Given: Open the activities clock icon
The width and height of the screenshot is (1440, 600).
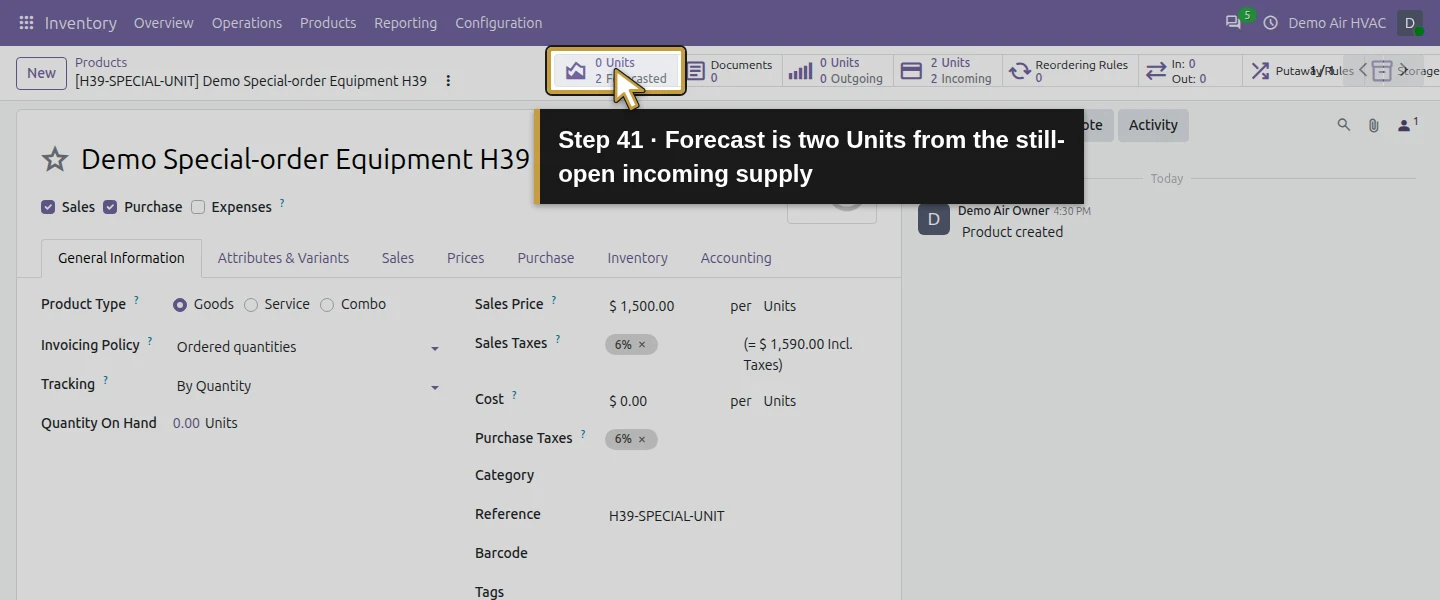Looking at the screenshot, I should coord(1270,22).
